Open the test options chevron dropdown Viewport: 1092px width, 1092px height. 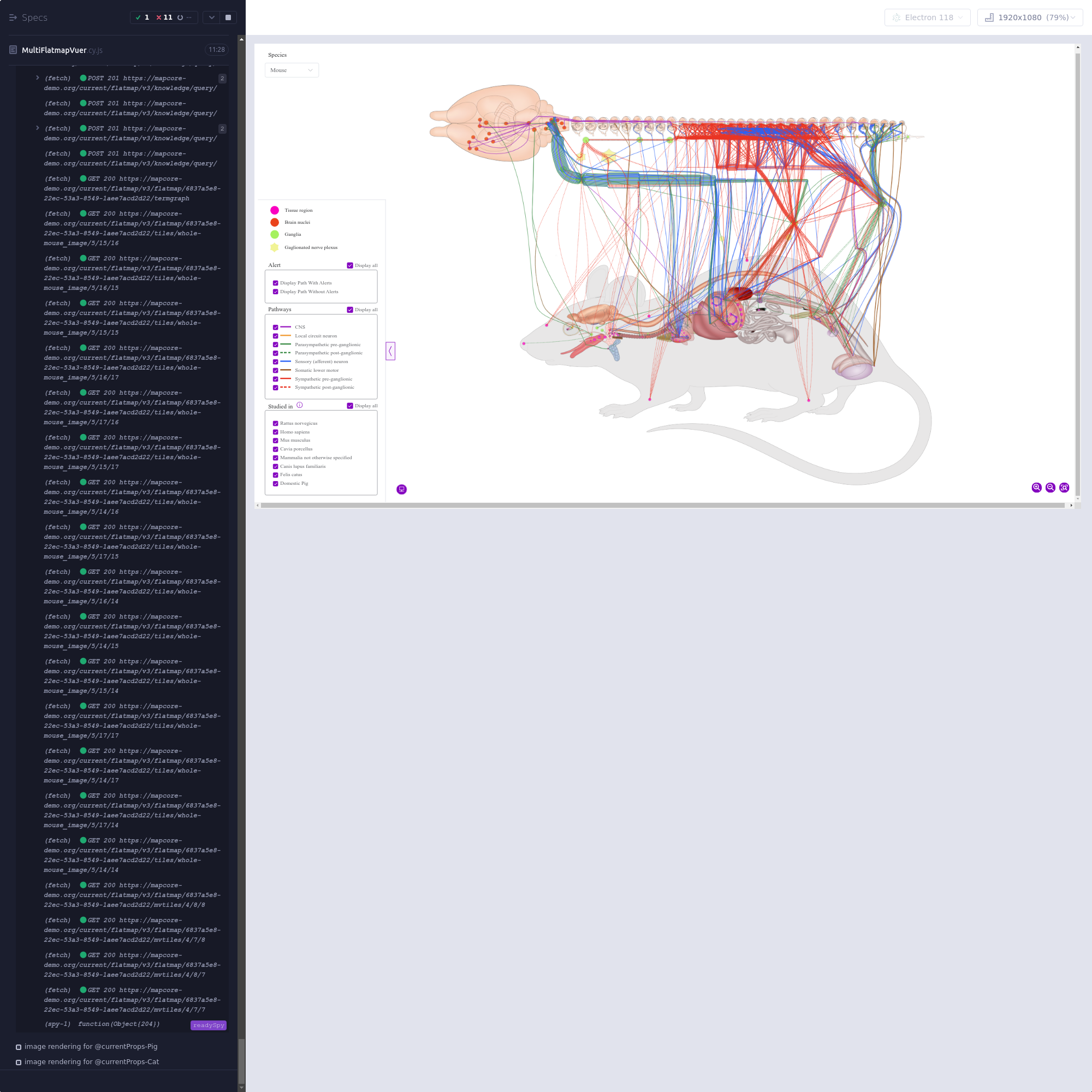(x=211, y=17)
